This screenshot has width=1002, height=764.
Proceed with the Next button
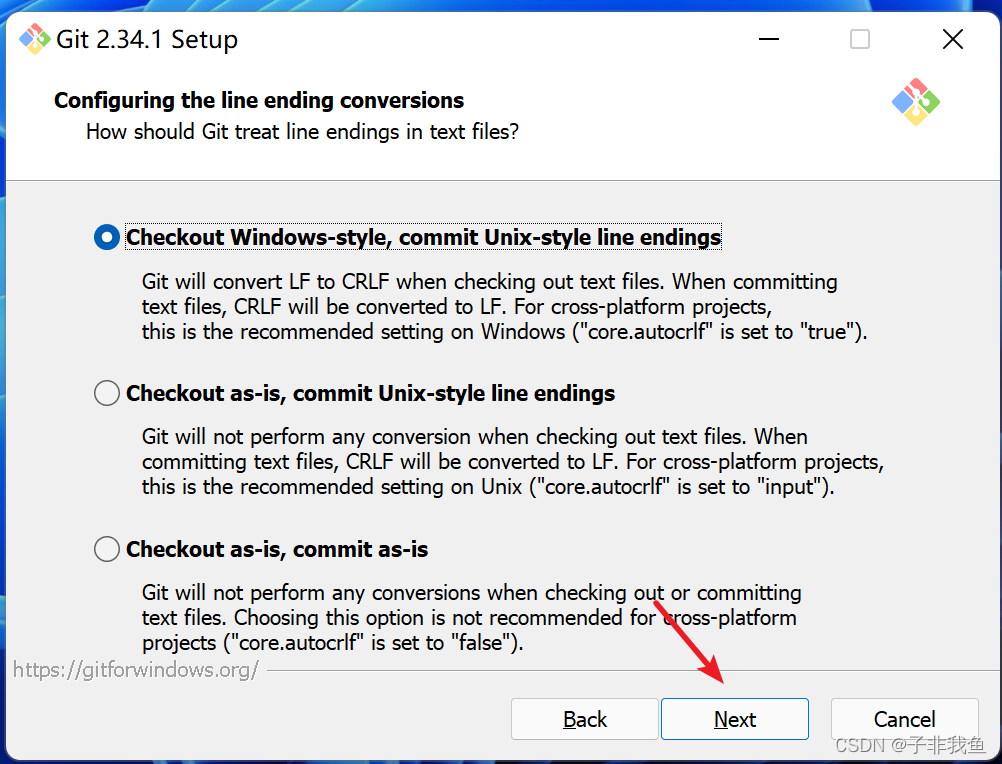coord(735,719)
